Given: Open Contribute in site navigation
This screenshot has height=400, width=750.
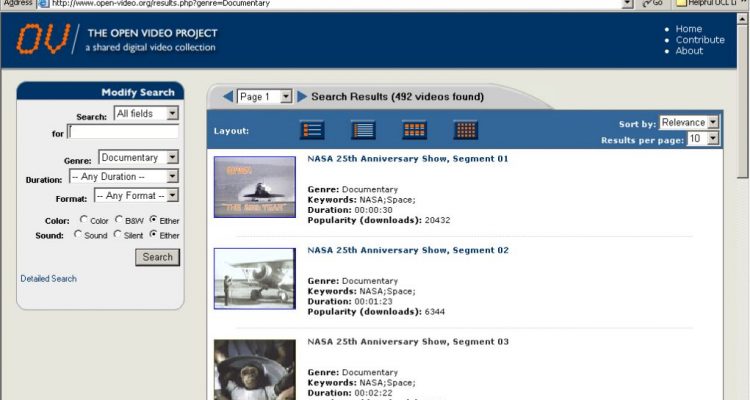Looking at the screenshot, I should 700,40.
